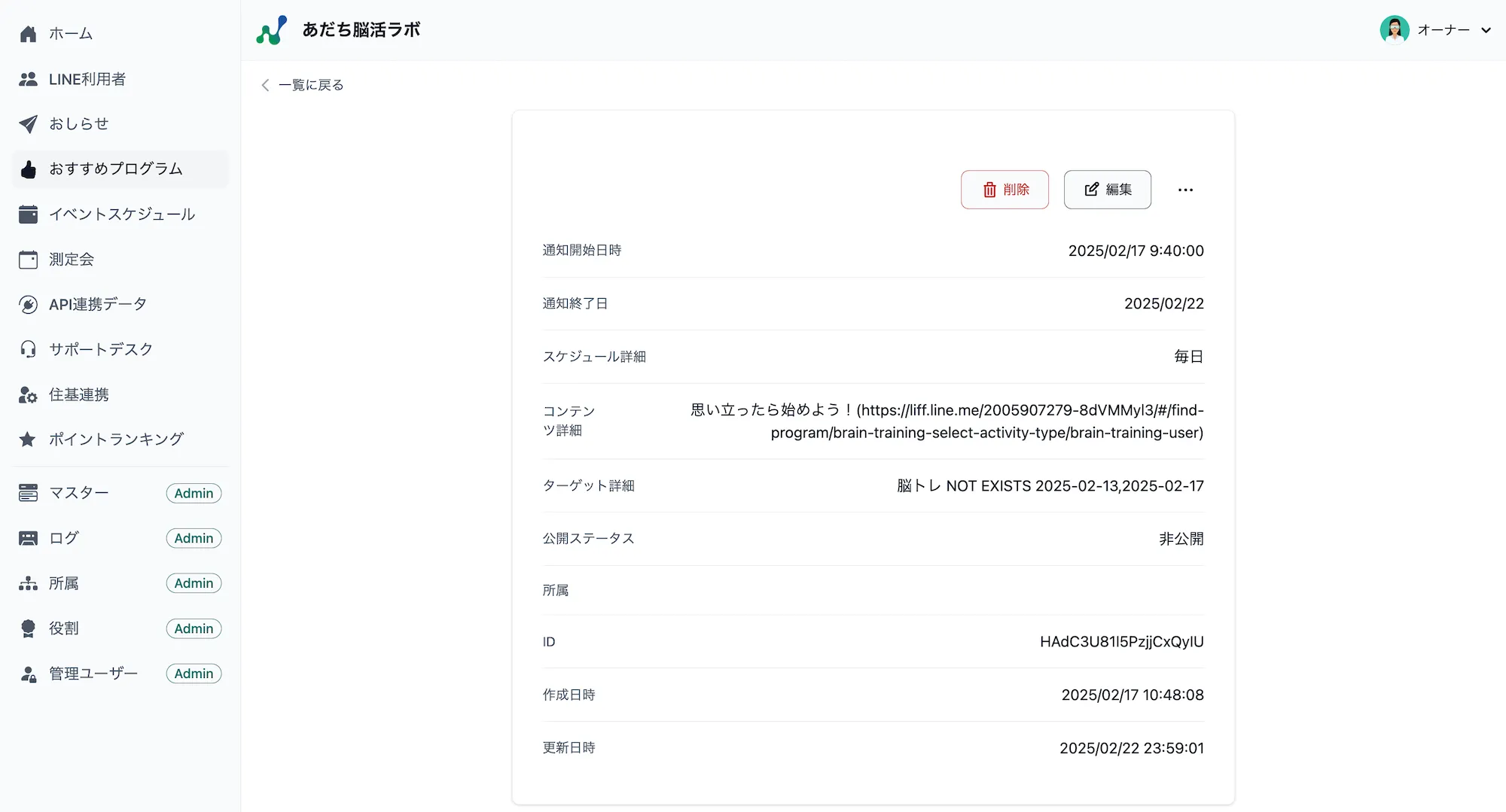The width and height of the screenshot is (1506, 812).
Task: Open the three-dot more options menu
Action: tap(1185, 190)
